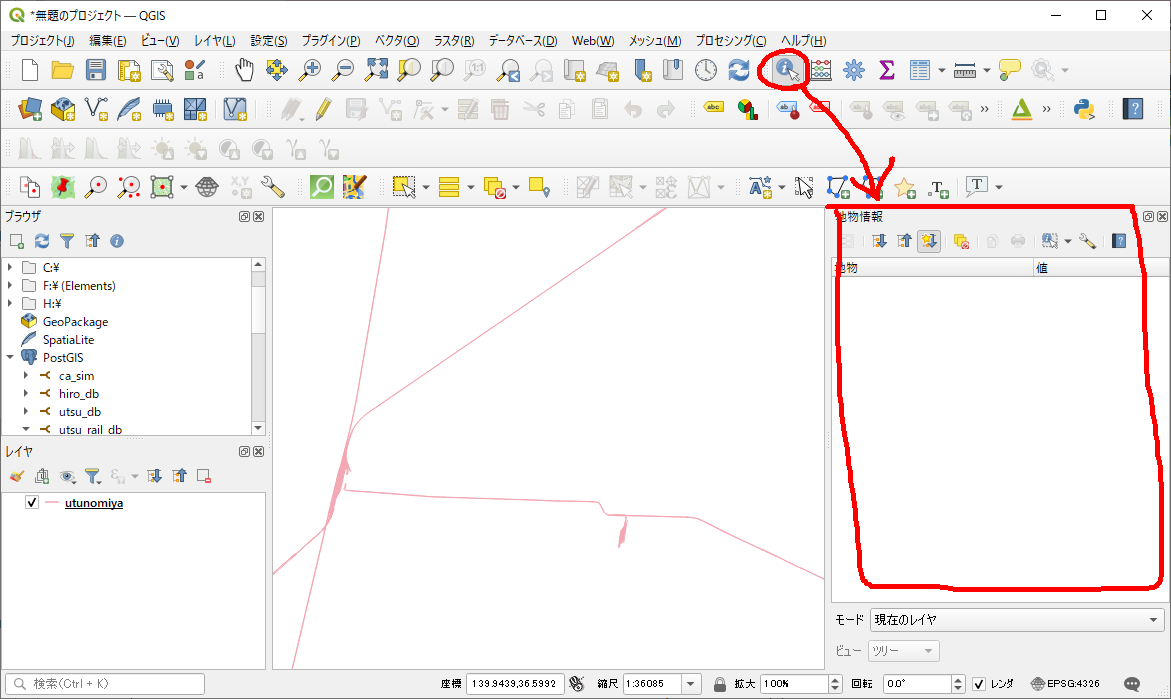Click the Pan Map hand tool
This screenshot has height=699, width=1171.
tap(245, 70)
